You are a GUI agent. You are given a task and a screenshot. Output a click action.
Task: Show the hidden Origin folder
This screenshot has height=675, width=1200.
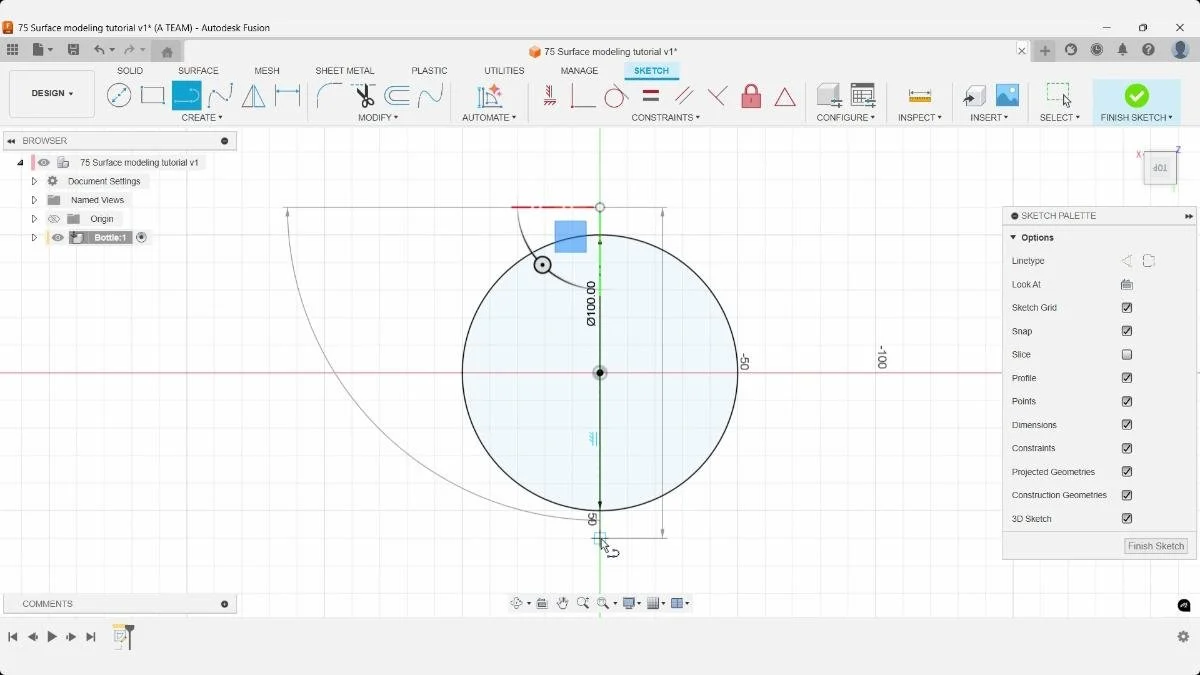pos(55,219)
